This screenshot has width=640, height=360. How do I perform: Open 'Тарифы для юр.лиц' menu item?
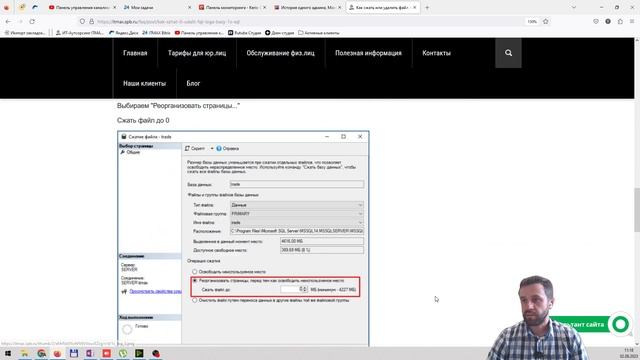pyautogui.click(x=197, y=53)
